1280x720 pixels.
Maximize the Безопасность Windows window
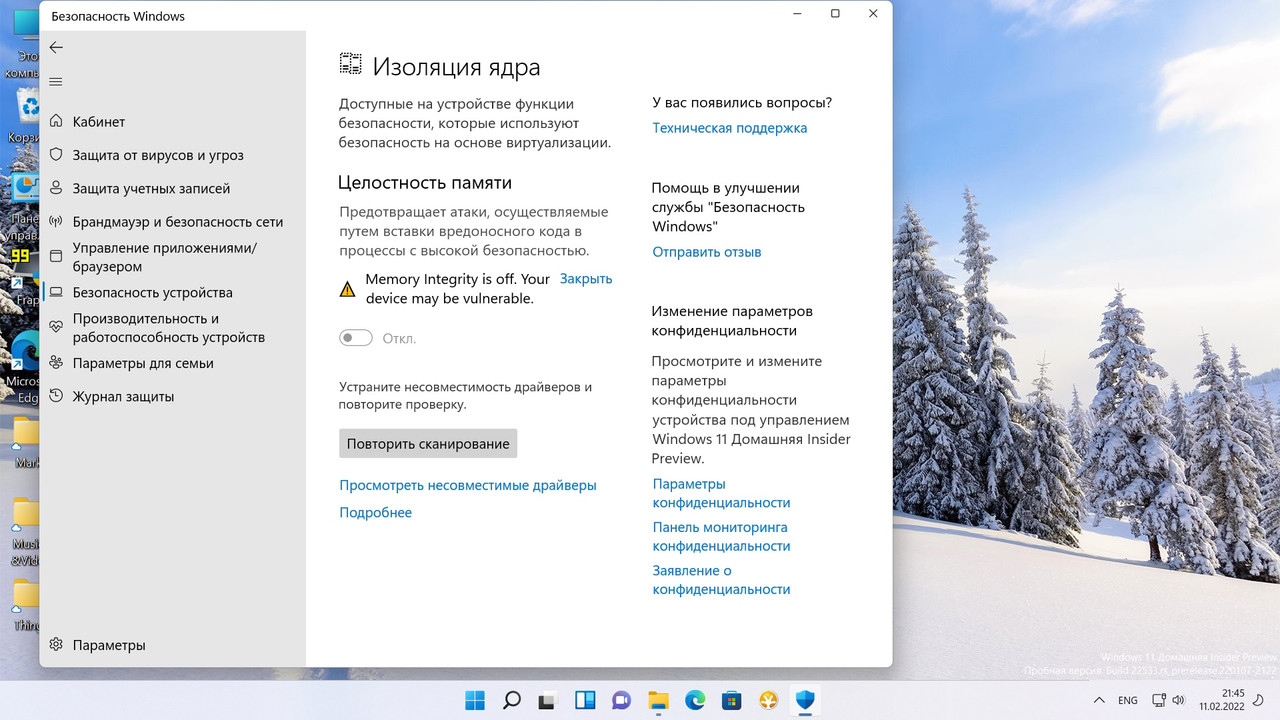point(835,14)
